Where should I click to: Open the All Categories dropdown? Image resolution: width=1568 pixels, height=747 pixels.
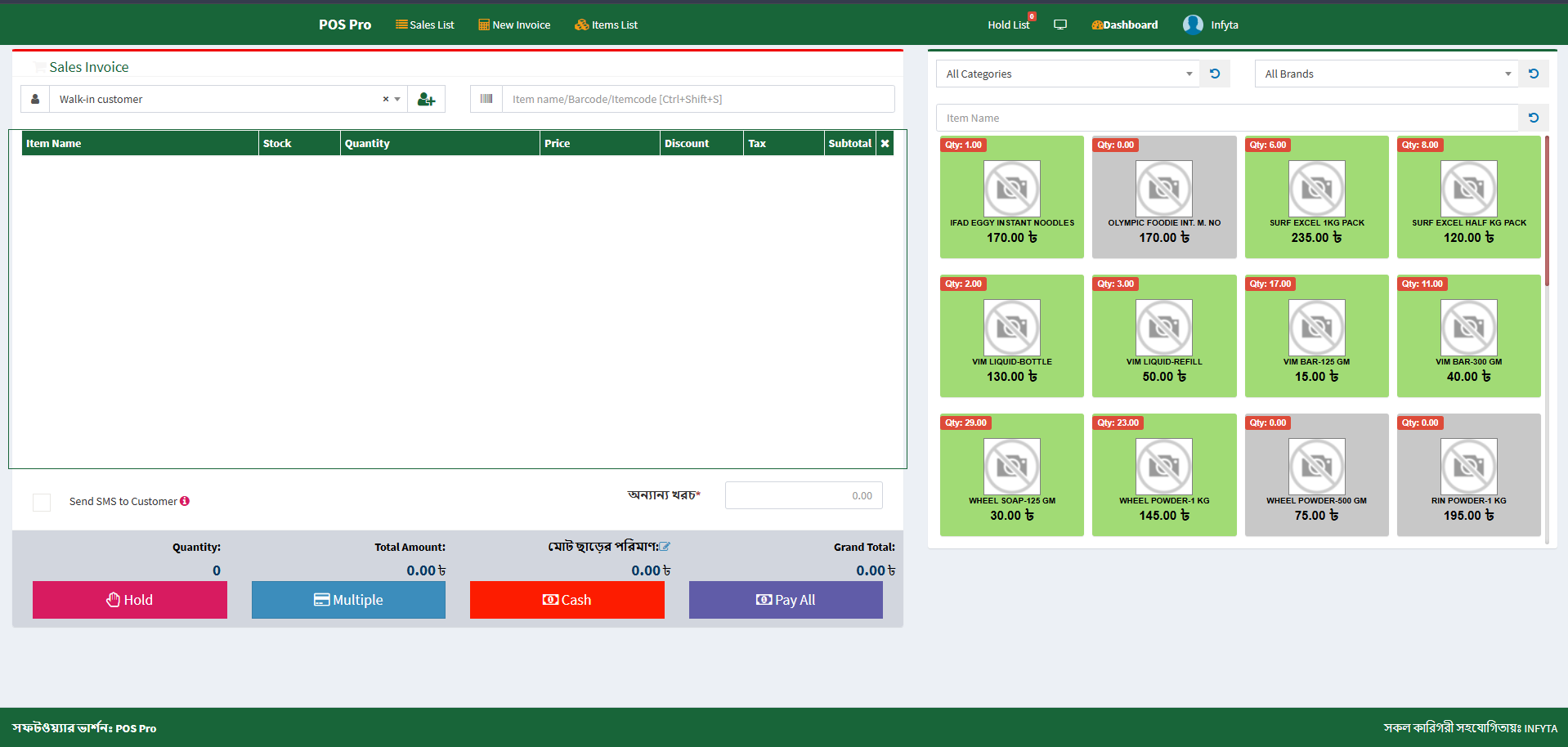1189,74
